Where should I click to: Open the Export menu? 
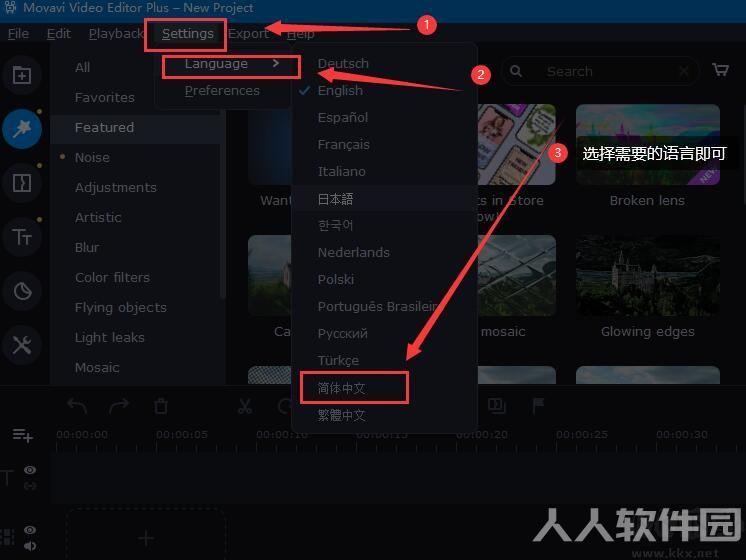coord(248,34)
